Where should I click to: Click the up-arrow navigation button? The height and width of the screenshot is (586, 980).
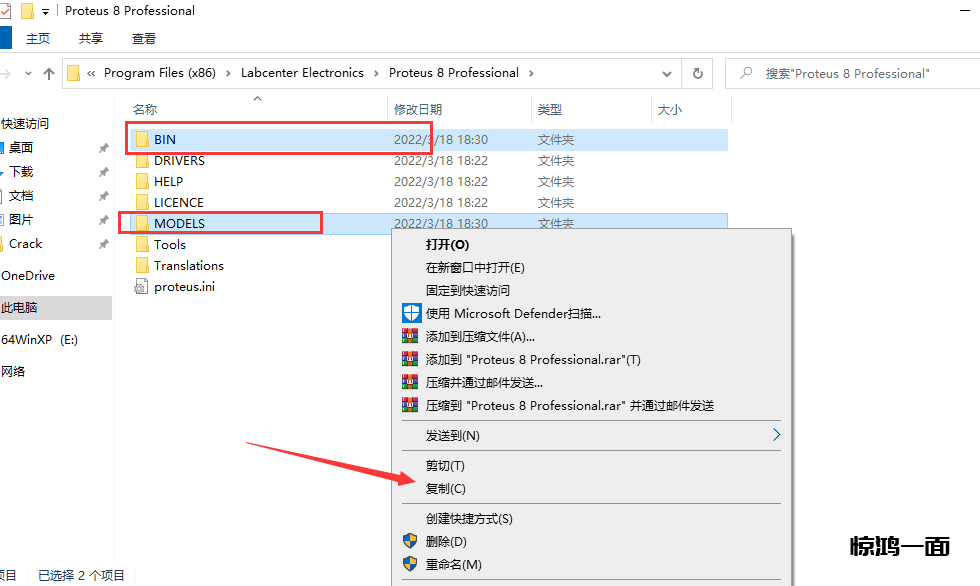coord(49,73)
